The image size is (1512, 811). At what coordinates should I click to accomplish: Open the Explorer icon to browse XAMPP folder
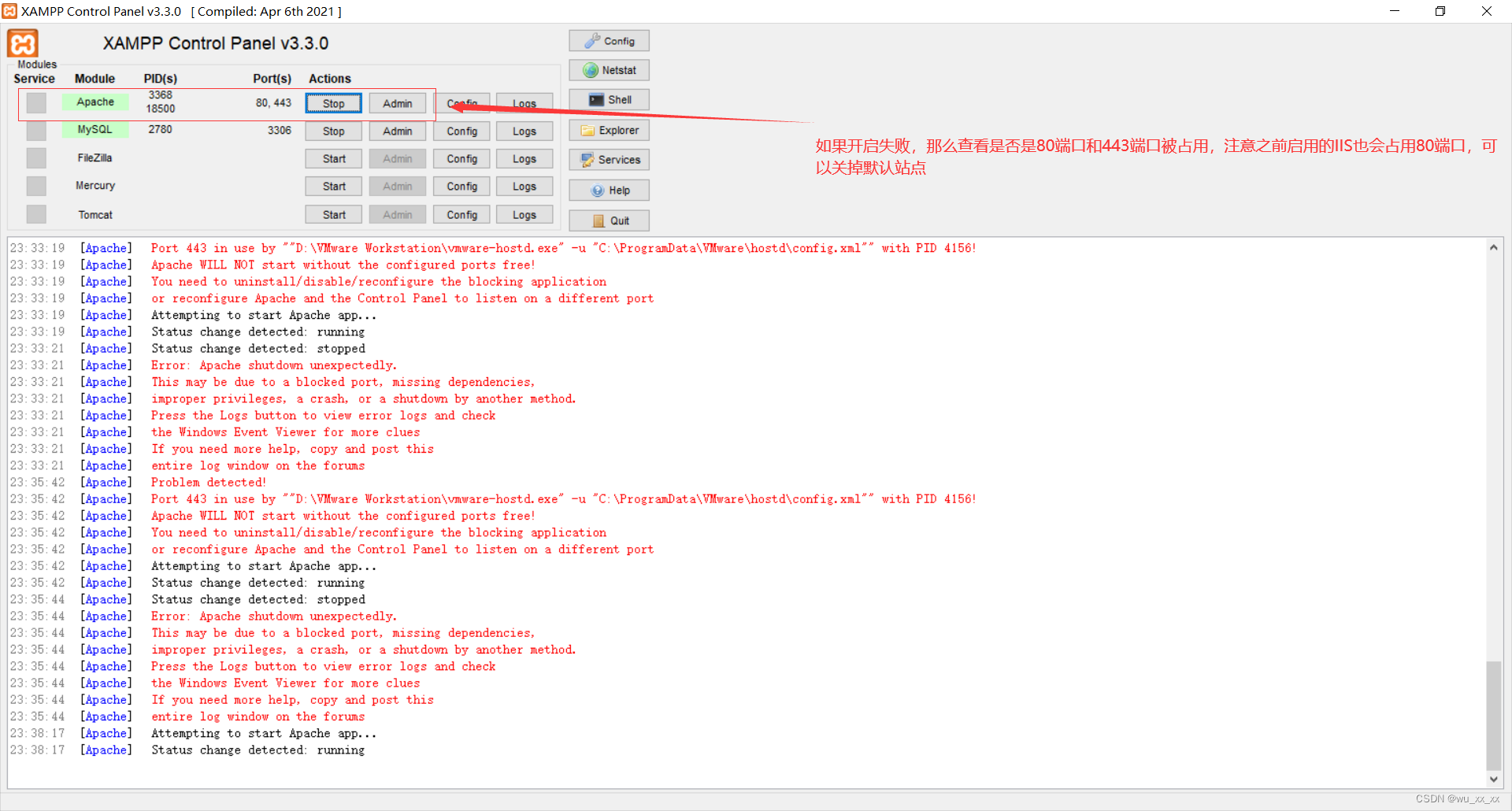point(608,130)
